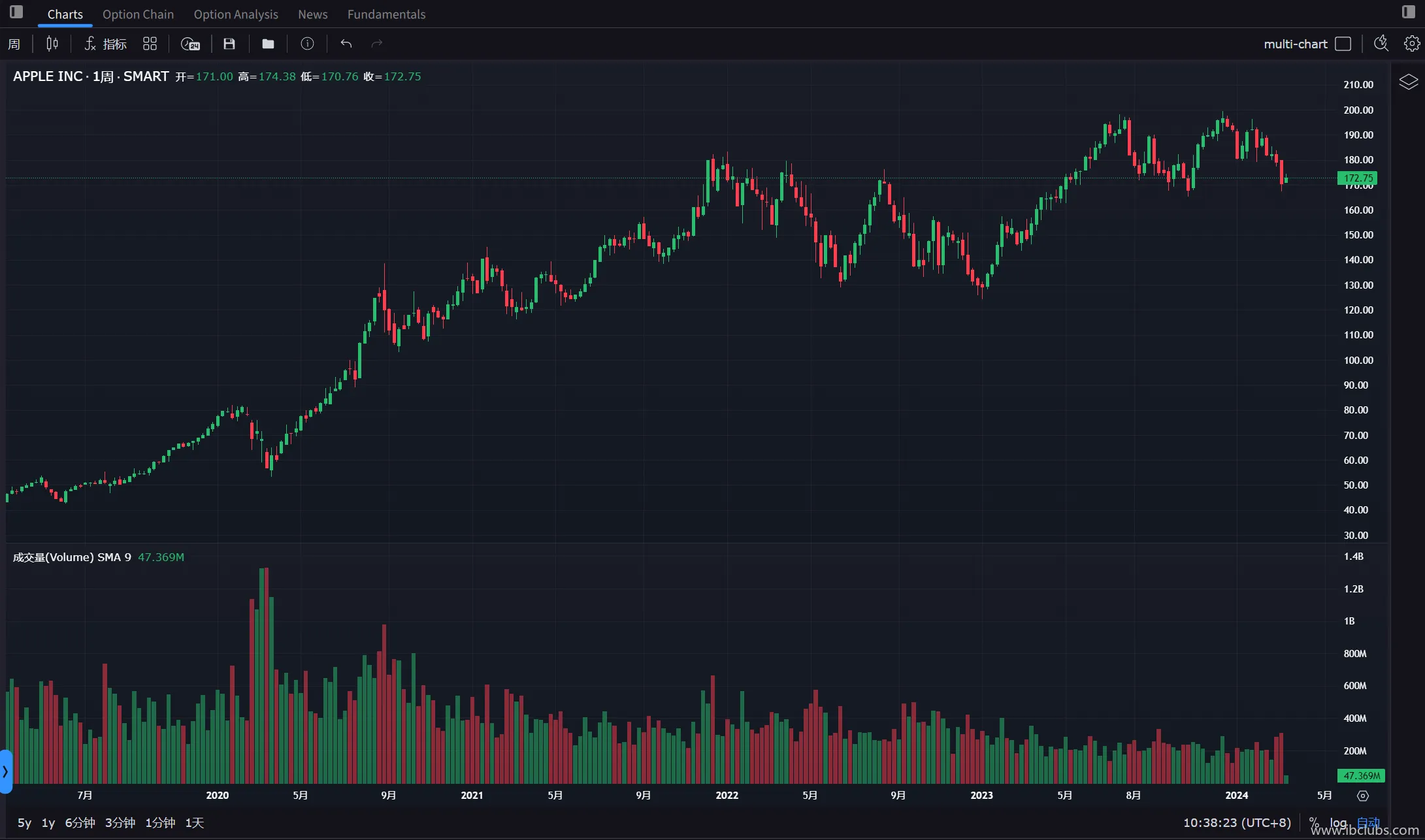1425x840 pixels.
Task: Open the 周 interval dropdown
Action: (x=14, y=44)
